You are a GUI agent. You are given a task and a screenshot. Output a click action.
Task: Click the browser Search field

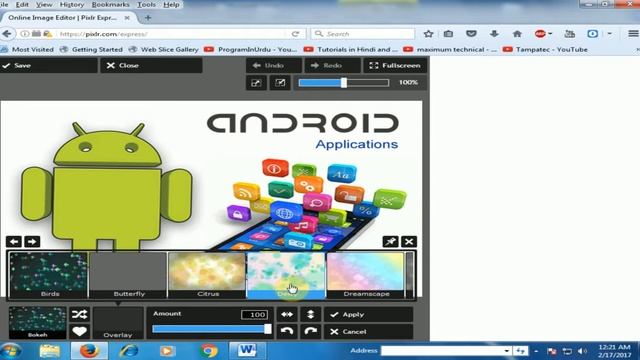[363, 34]
